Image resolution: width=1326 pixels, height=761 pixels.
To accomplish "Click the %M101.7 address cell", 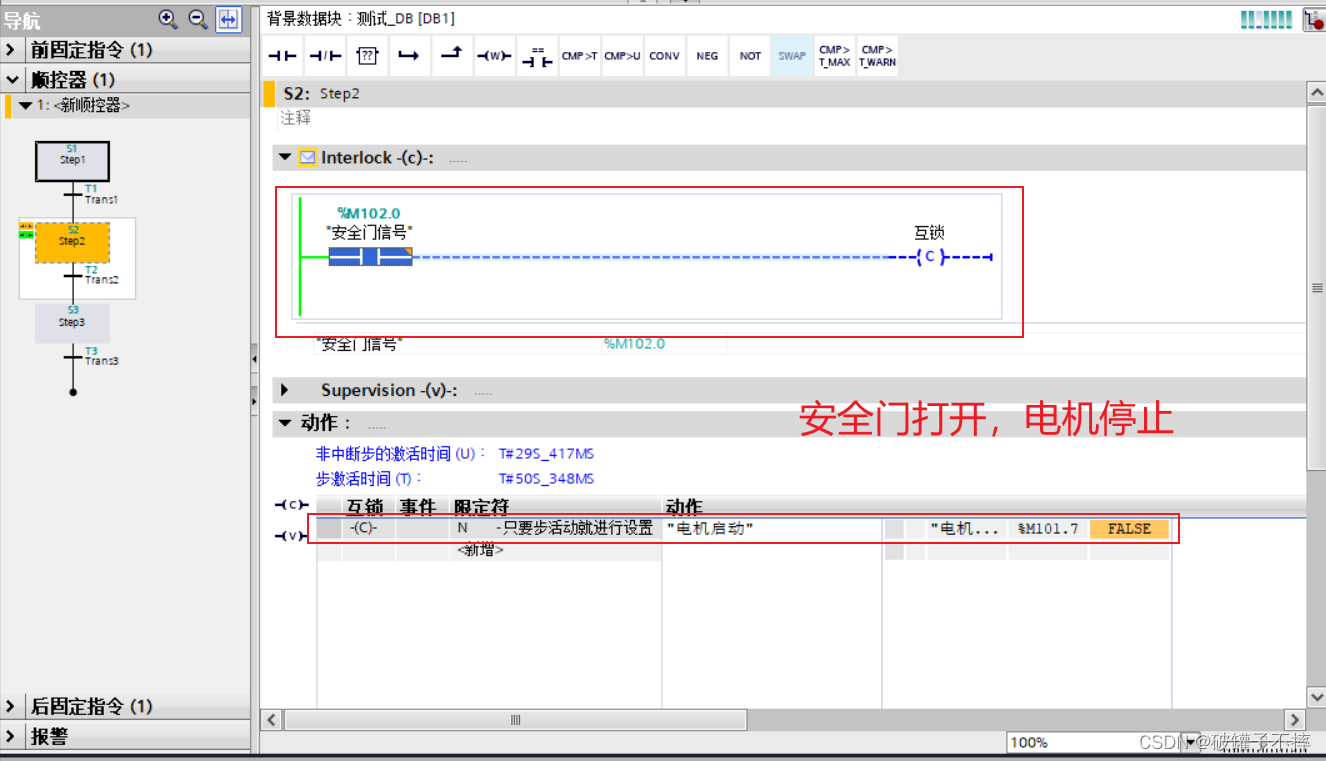I will pos(1048,528).
